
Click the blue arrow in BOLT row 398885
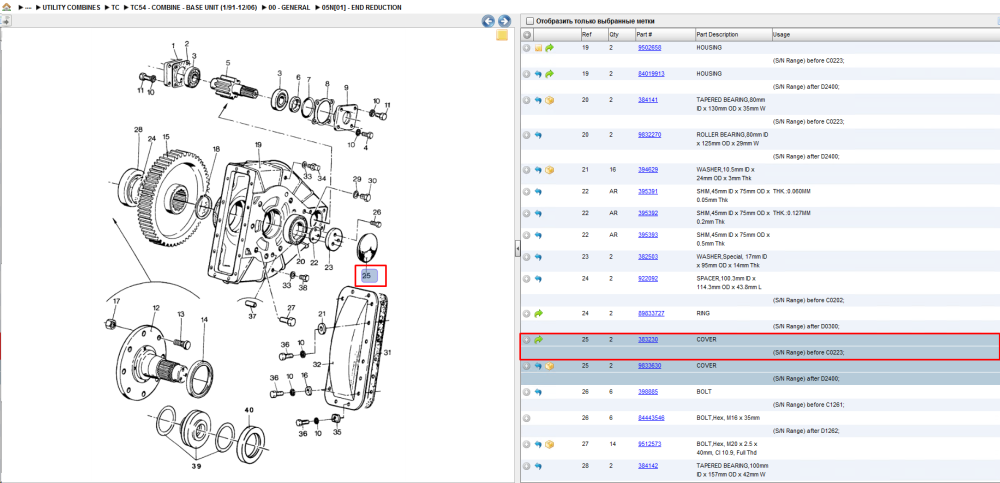539,392
